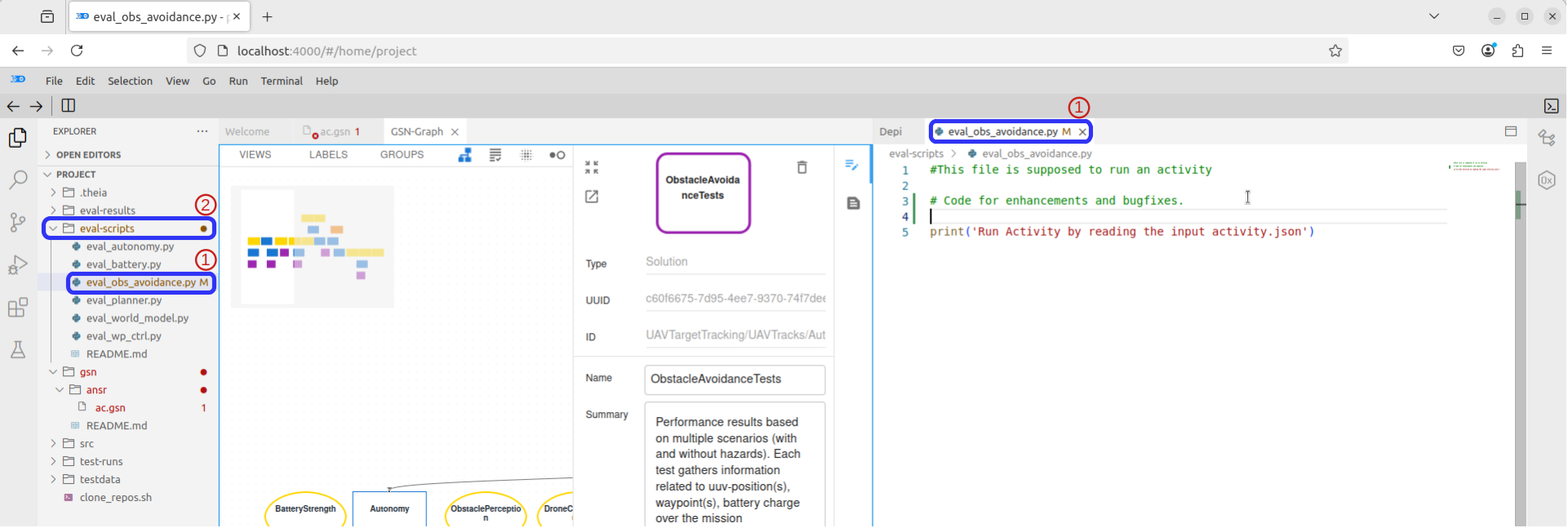
Task: Open a new browser tab with plus button
Action: tap(267, 16)
